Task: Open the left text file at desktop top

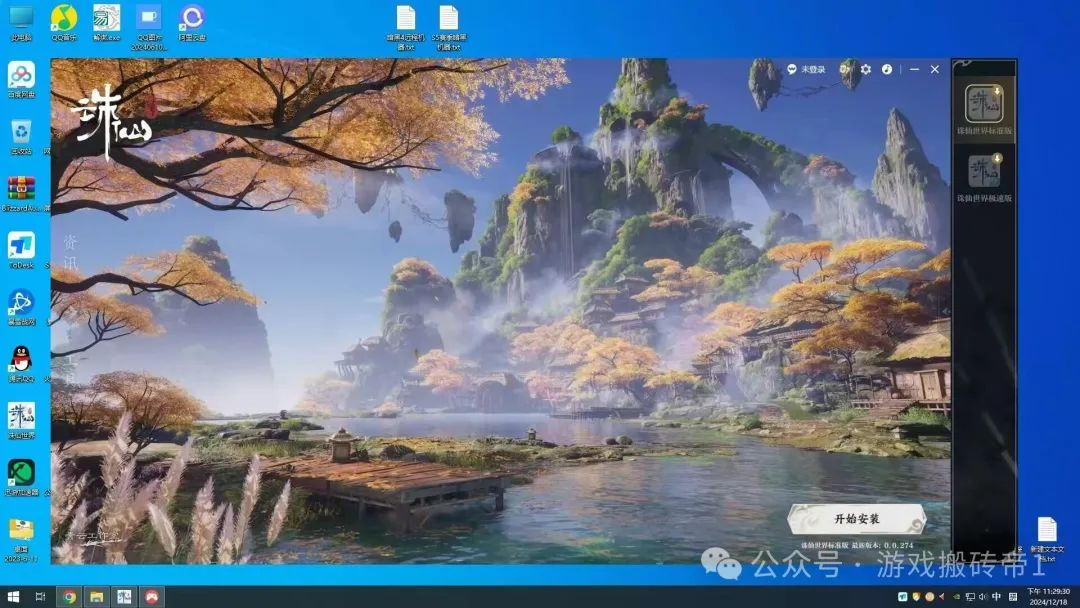Action: (x=406, y=28)
